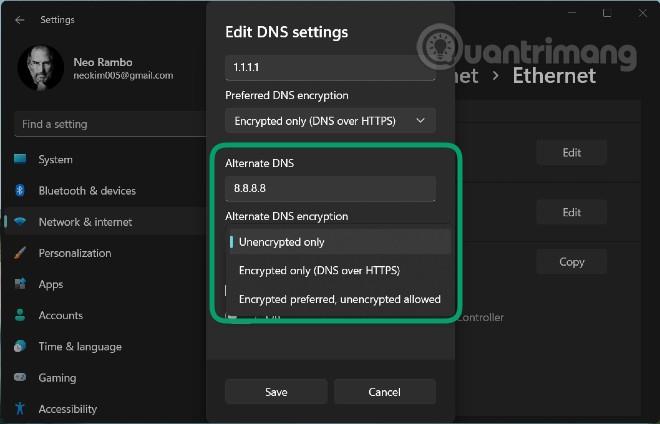
Task: Expand the Preferred DNS encryption dropdown
Action: click(x=330, y=121)
